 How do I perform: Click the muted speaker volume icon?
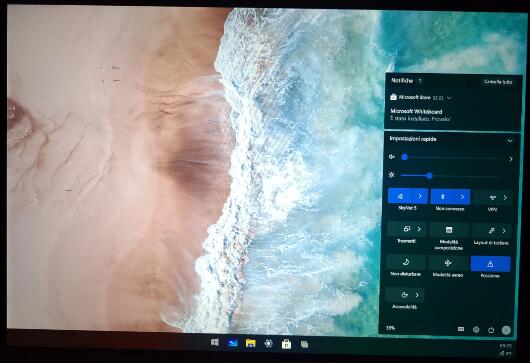[x=392, y=156]
